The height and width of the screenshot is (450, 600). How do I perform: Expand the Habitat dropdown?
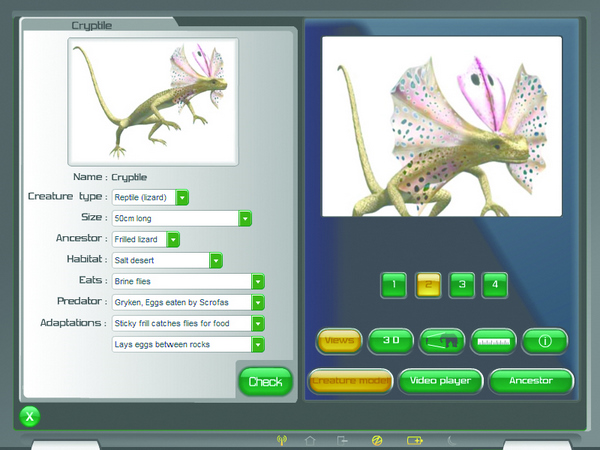coord(216,260)
